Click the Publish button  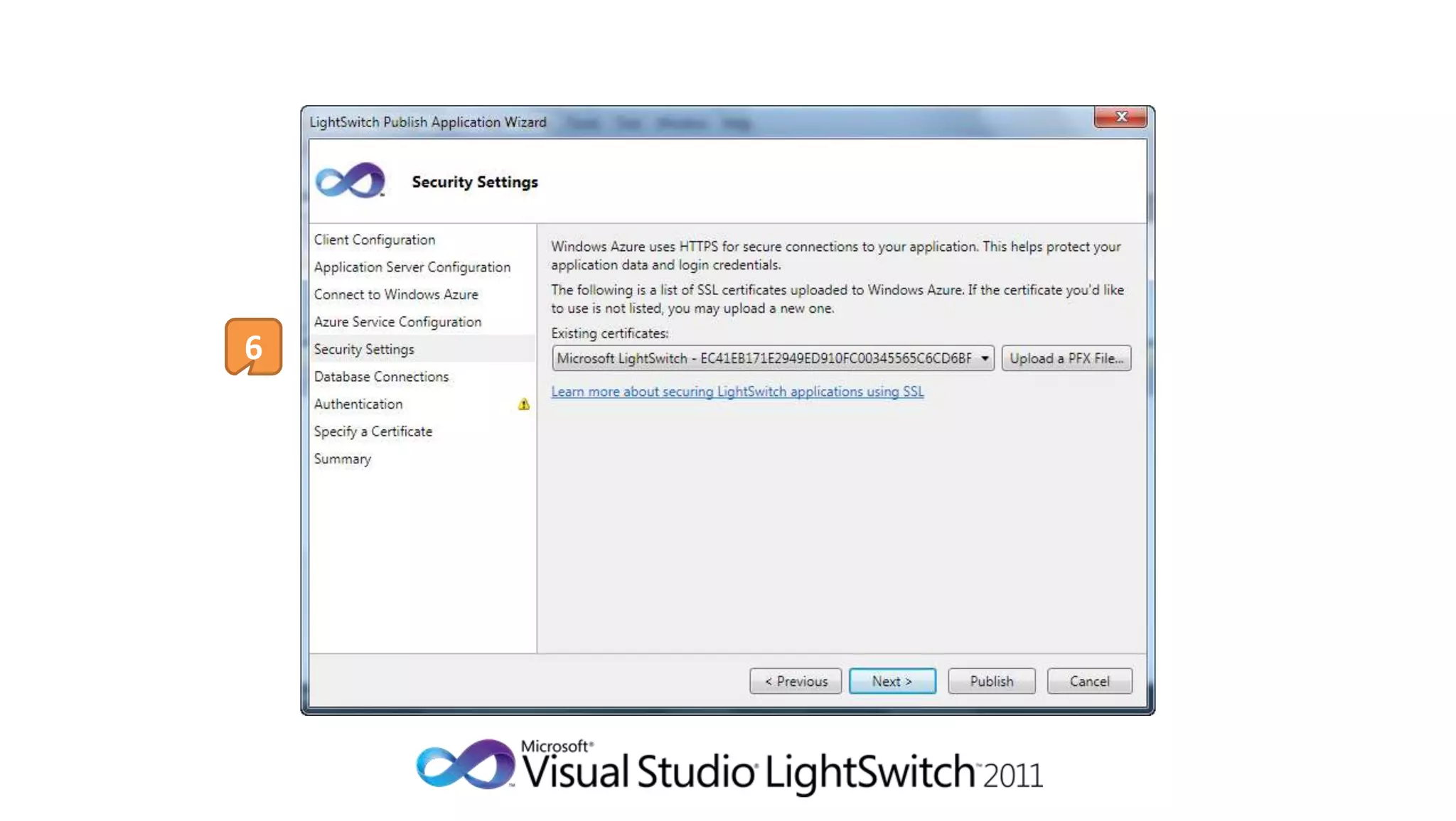991,681
